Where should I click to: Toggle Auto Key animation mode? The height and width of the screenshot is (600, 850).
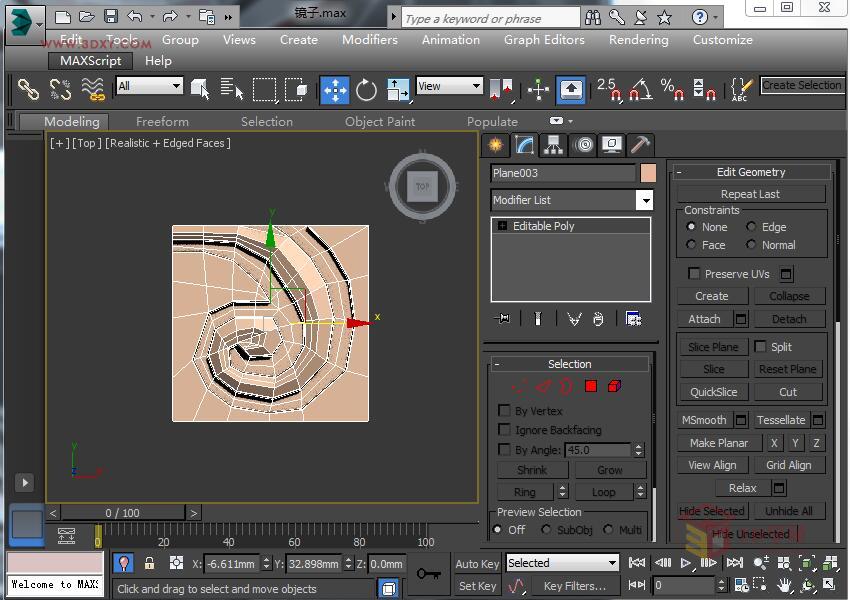coord(477,563)
